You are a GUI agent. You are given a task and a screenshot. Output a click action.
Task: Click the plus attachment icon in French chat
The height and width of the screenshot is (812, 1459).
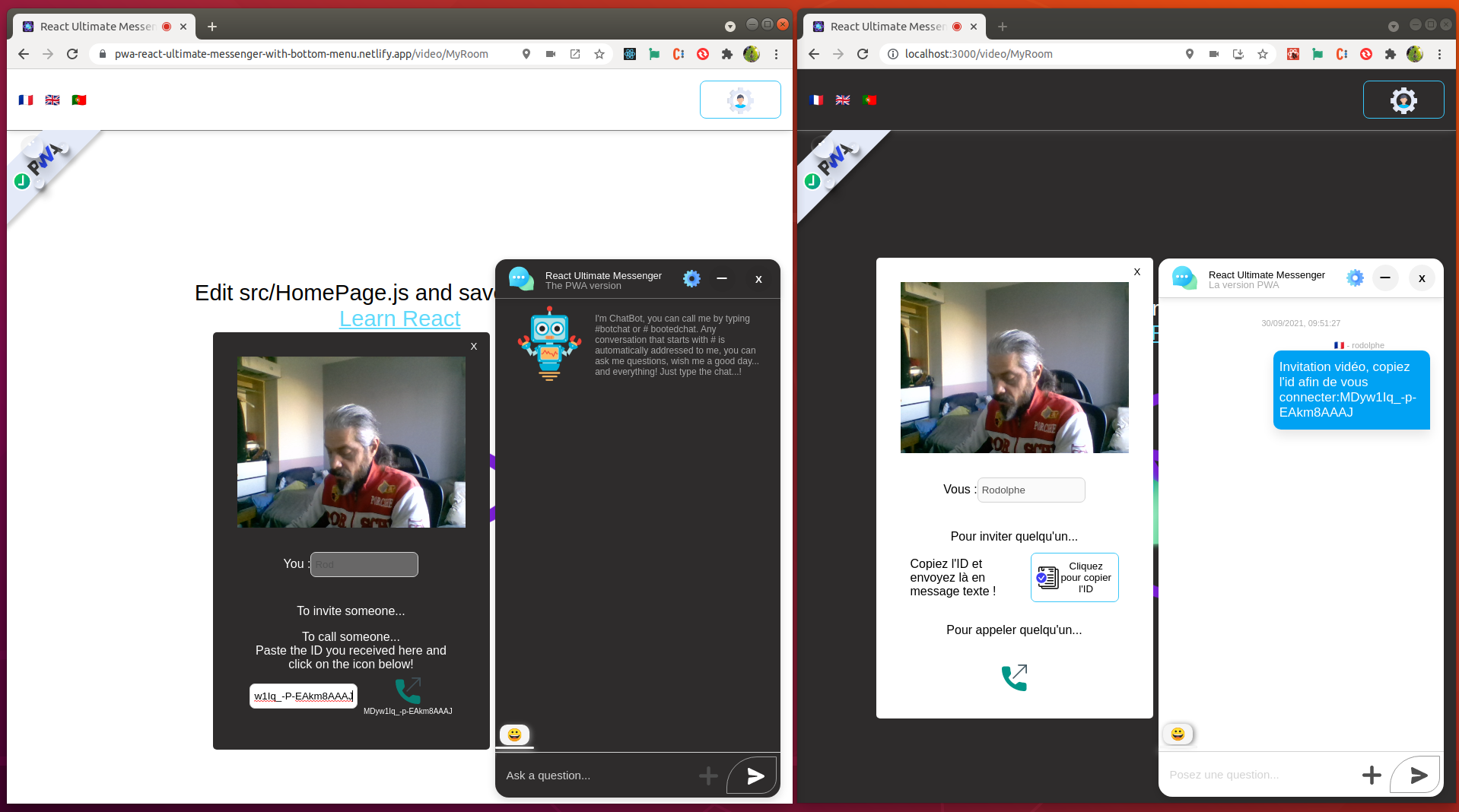1371,775
